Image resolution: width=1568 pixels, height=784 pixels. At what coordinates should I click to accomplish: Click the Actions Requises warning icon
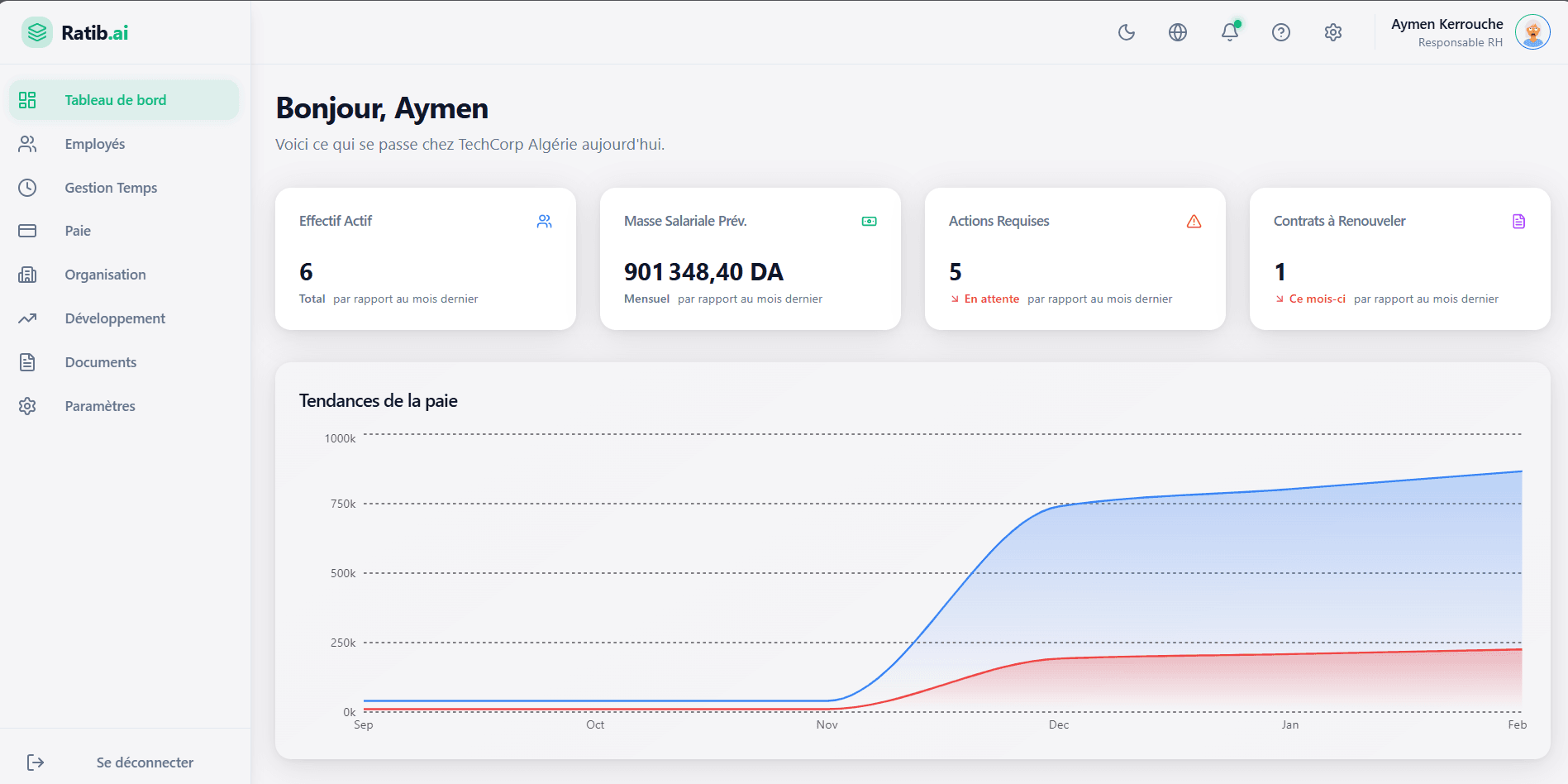1194,222
